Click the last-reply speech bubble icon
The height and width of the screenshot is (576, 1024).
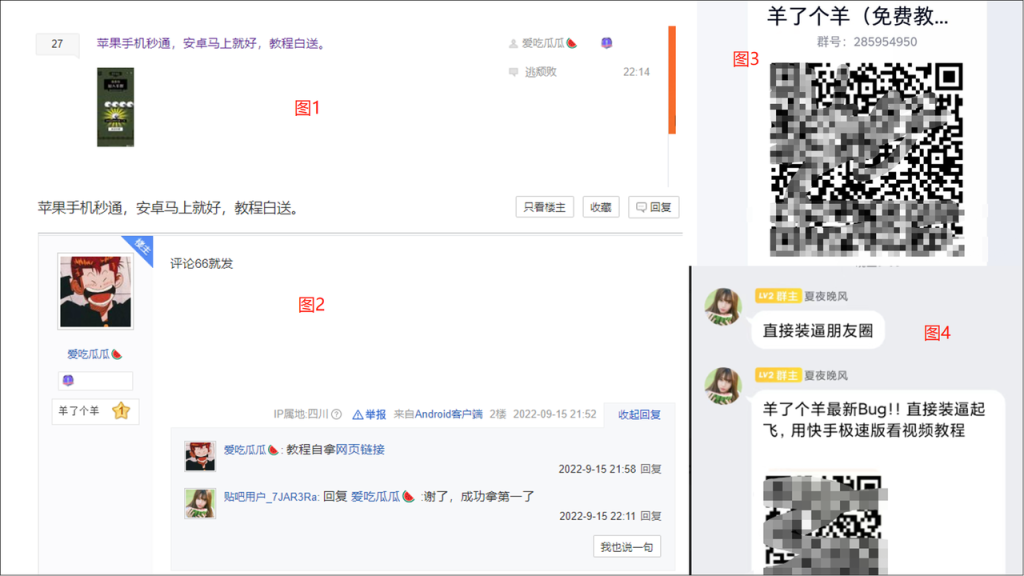pyautogui.click(x=513, y=72)
